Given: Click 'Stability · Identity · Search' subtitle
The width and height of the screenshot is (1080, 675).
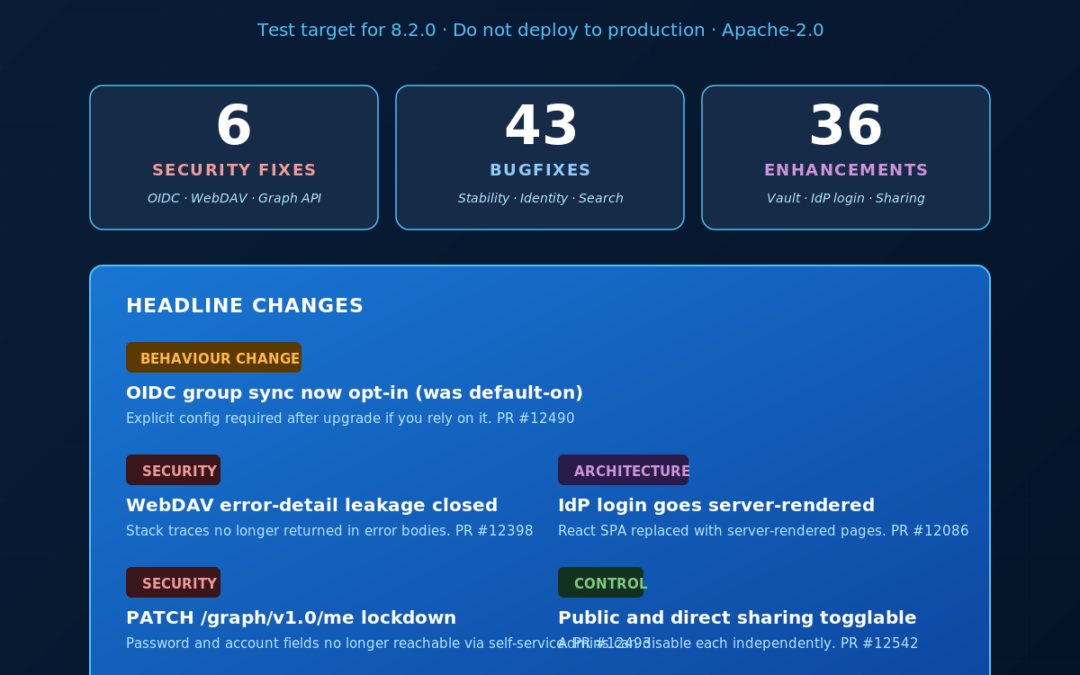Looking at the screenshot, I should [x=541, y=198].
